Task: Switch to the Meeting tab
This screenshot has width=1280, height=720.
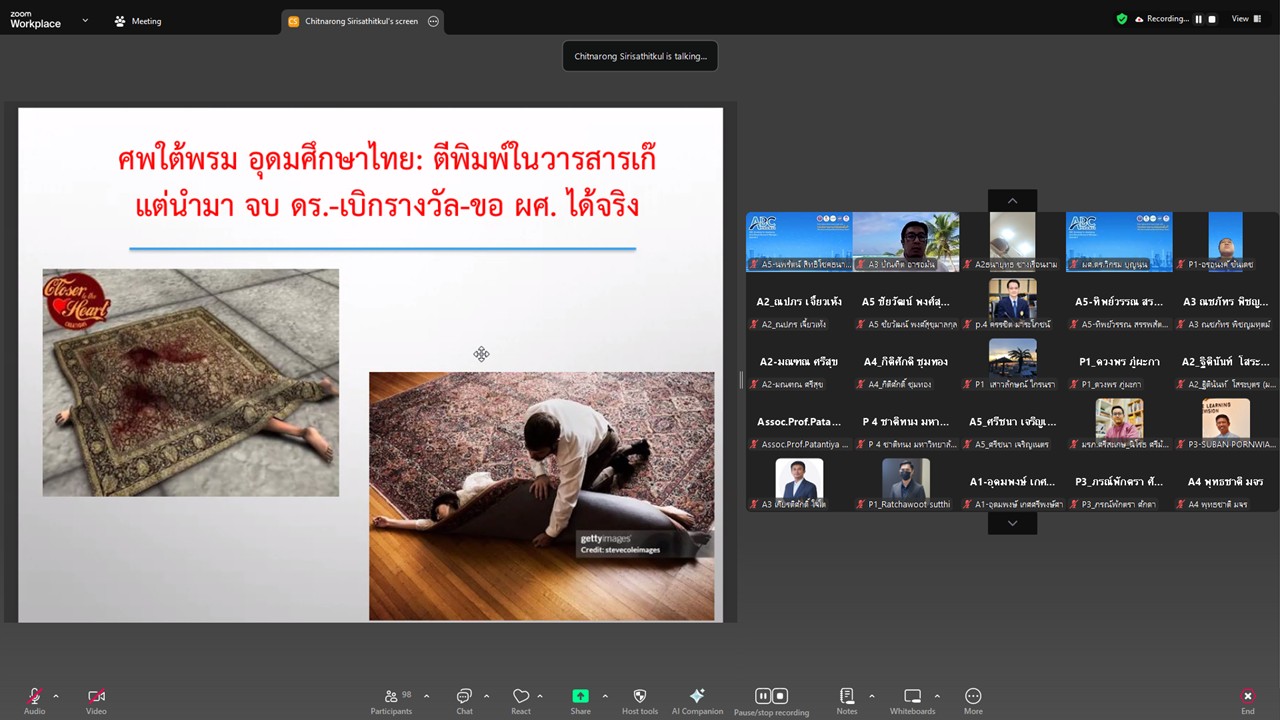Action: [x=138, y=21]
